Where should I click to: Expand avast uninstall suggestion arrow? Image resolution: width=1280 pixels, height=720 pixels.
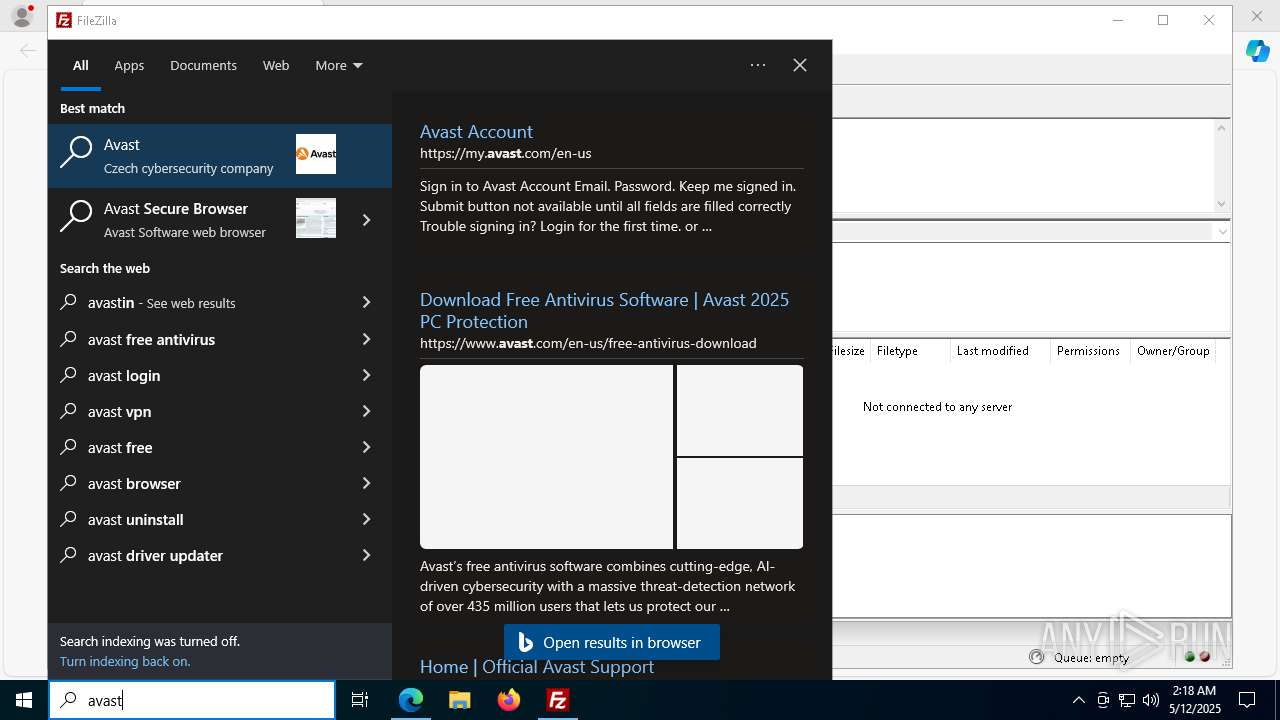click(x=367, y=519)
